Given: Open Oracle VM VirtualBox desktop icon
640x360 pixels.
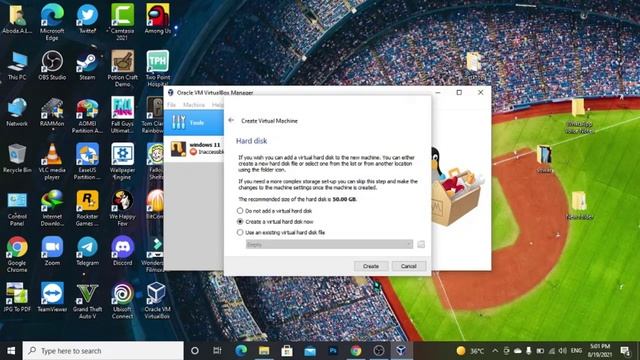Looking at the screenshot, I should 158,301.
